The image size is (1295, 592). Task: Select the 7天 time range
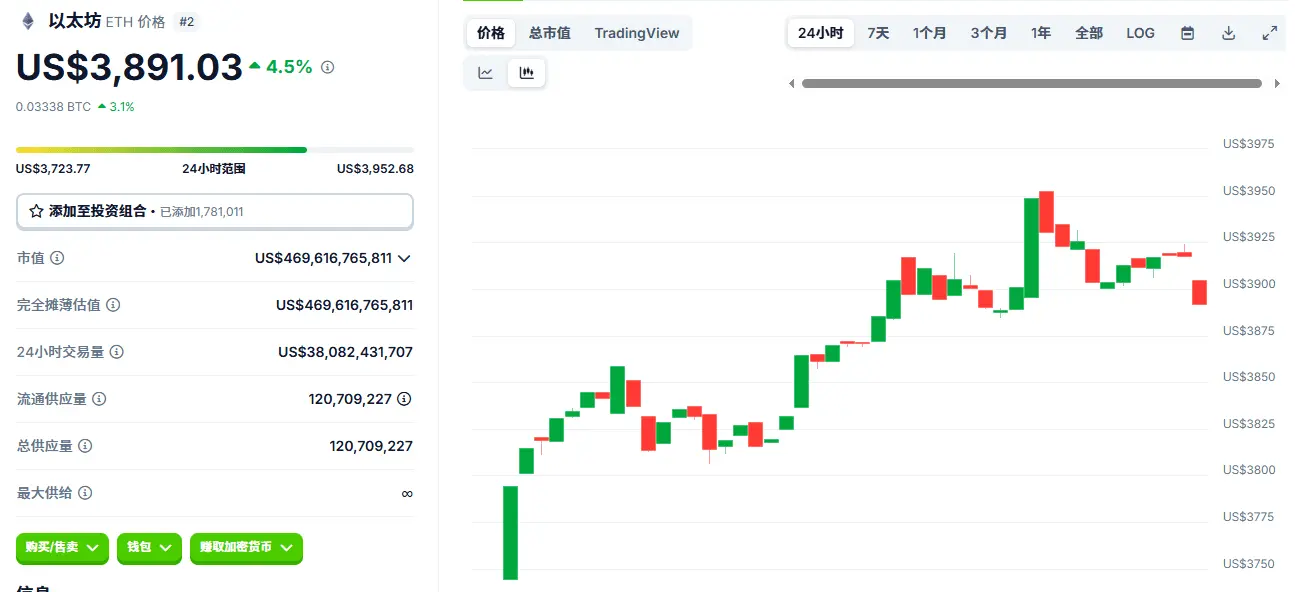pyautogui.click(x=878, y=33)
